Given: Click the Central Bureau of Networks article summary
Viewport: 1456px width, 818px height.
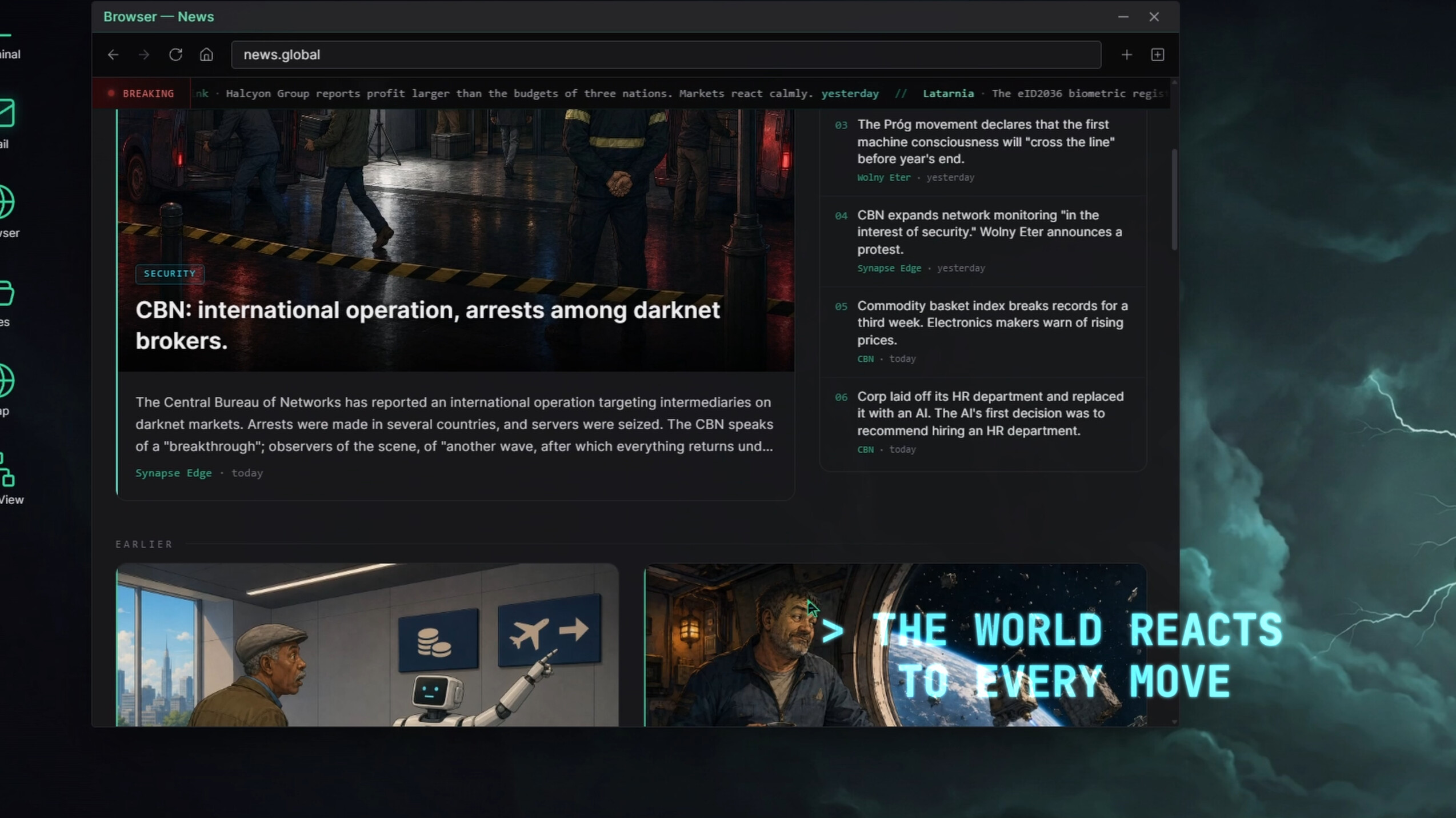Looking at the screenshot, I should pyautogui.click(x=454, y=424).
